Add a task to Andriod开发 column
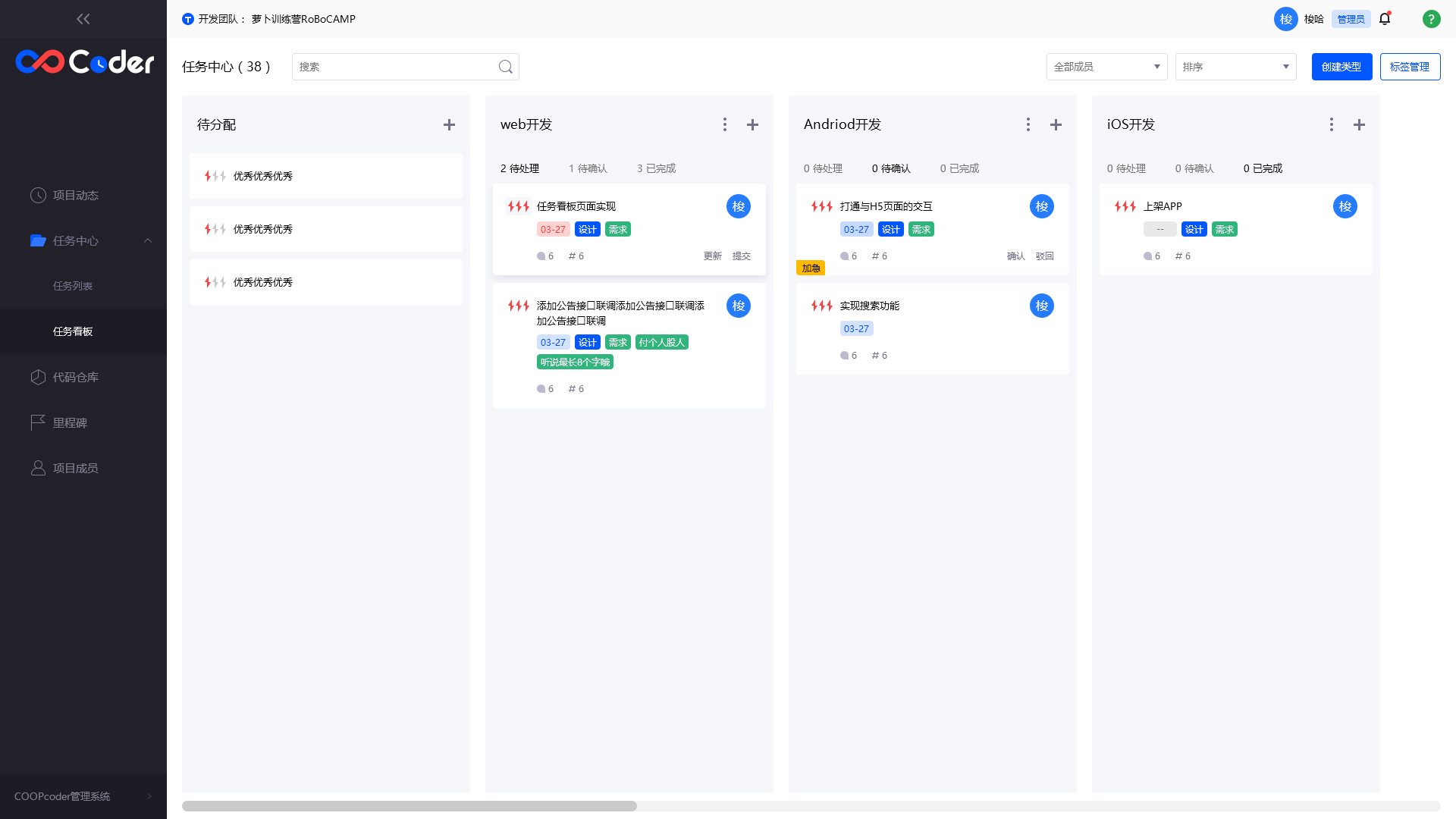 tap(1056, 124)
